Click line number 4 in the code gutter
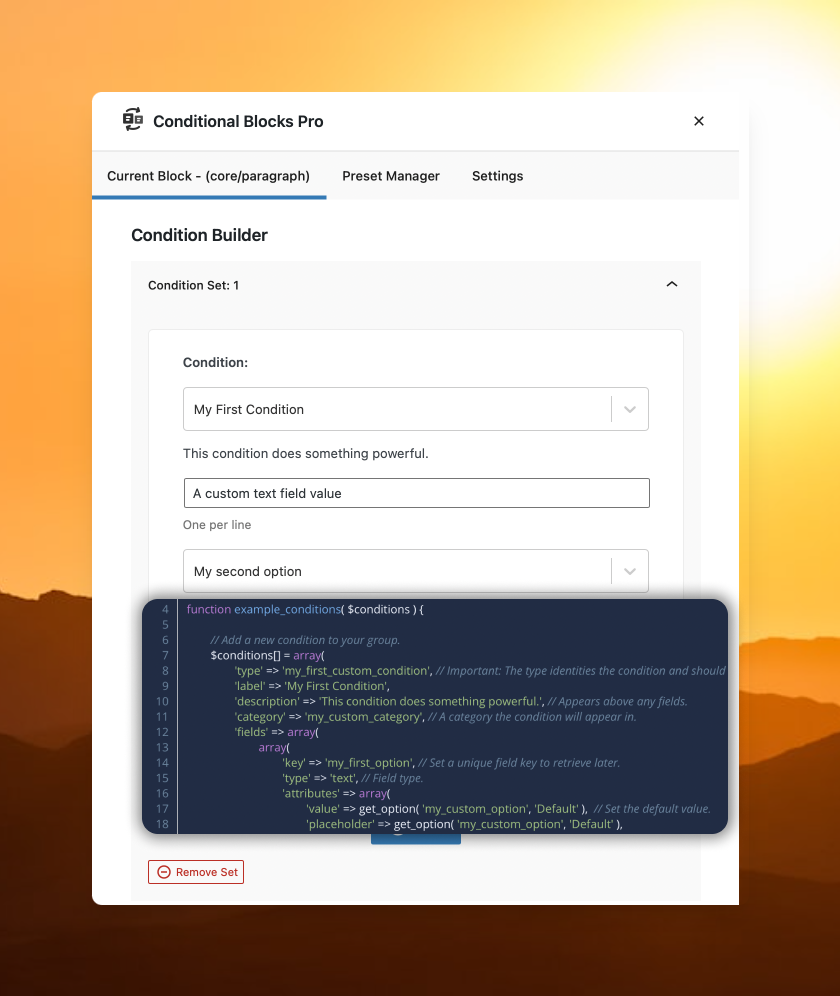 click(165, 609)
